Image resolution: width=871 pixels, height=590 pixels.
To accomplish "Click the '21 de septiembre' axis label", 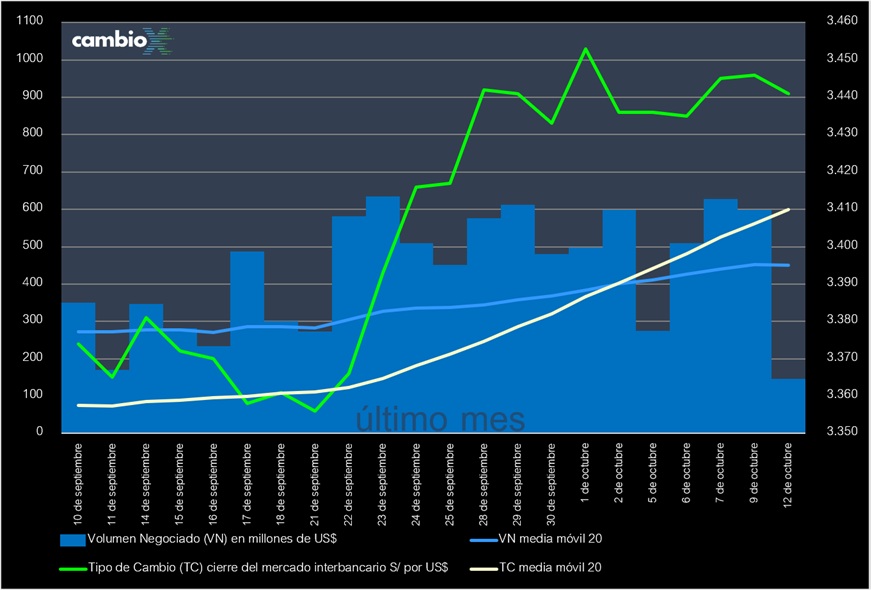I will click(x=314, y=484).
